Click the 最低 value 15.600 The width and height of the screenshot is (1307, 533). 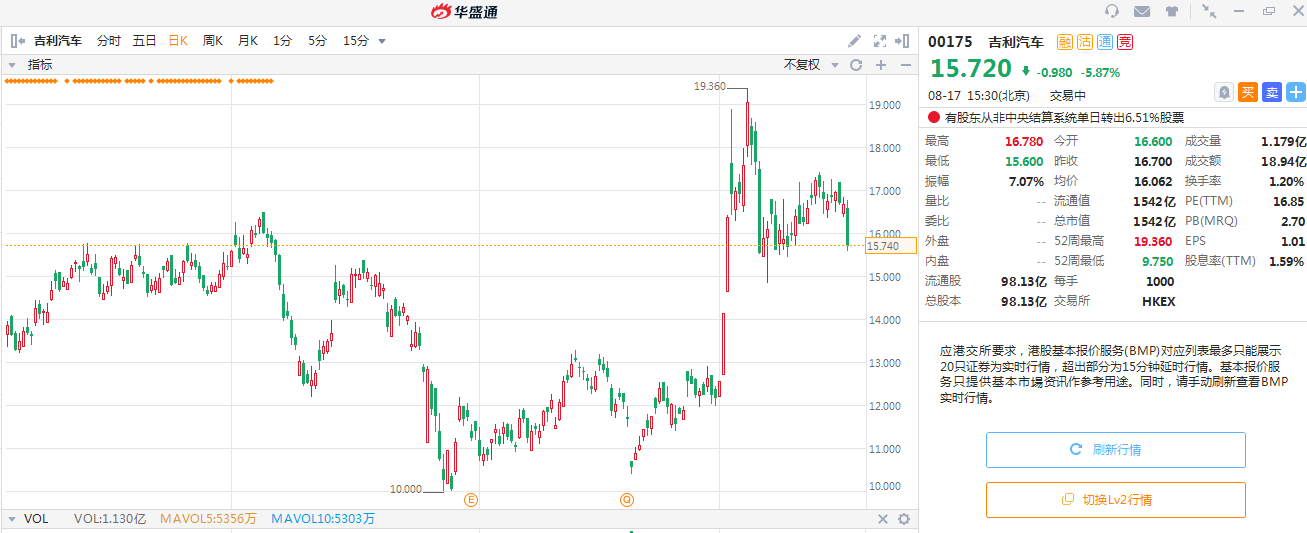pyautogui.click(x=1024, y=162)
